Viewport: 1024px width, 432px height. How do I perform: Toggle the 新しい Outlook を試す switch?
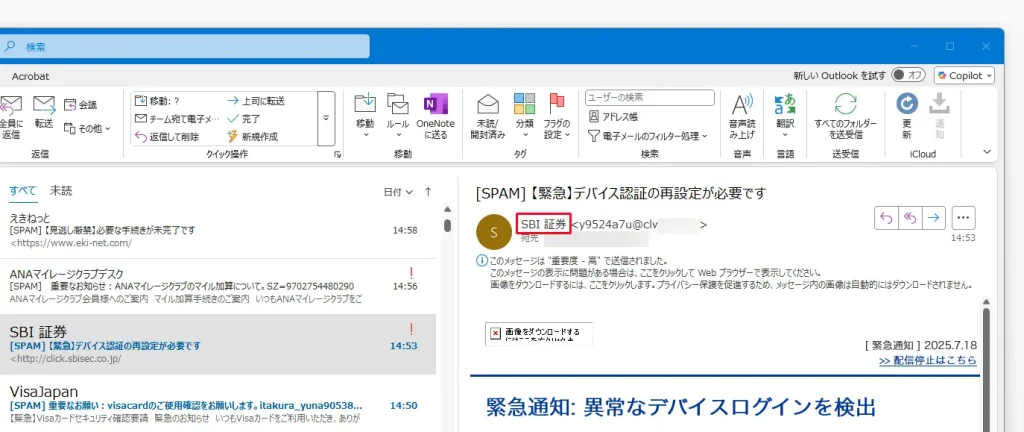click(908, 75)
